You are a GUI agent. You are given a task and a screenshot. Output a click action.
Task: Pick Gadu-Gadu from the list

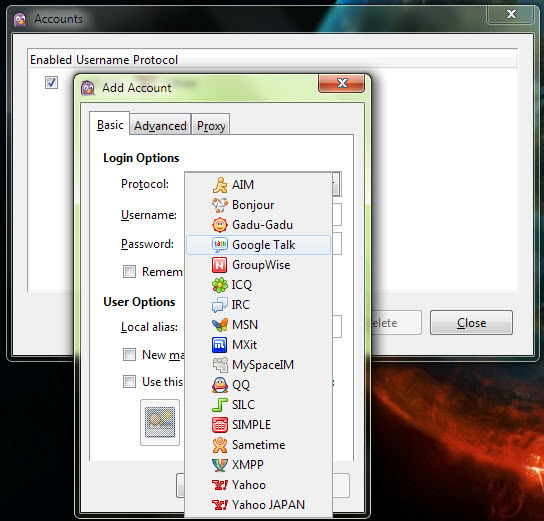click(x=258, y=225)
